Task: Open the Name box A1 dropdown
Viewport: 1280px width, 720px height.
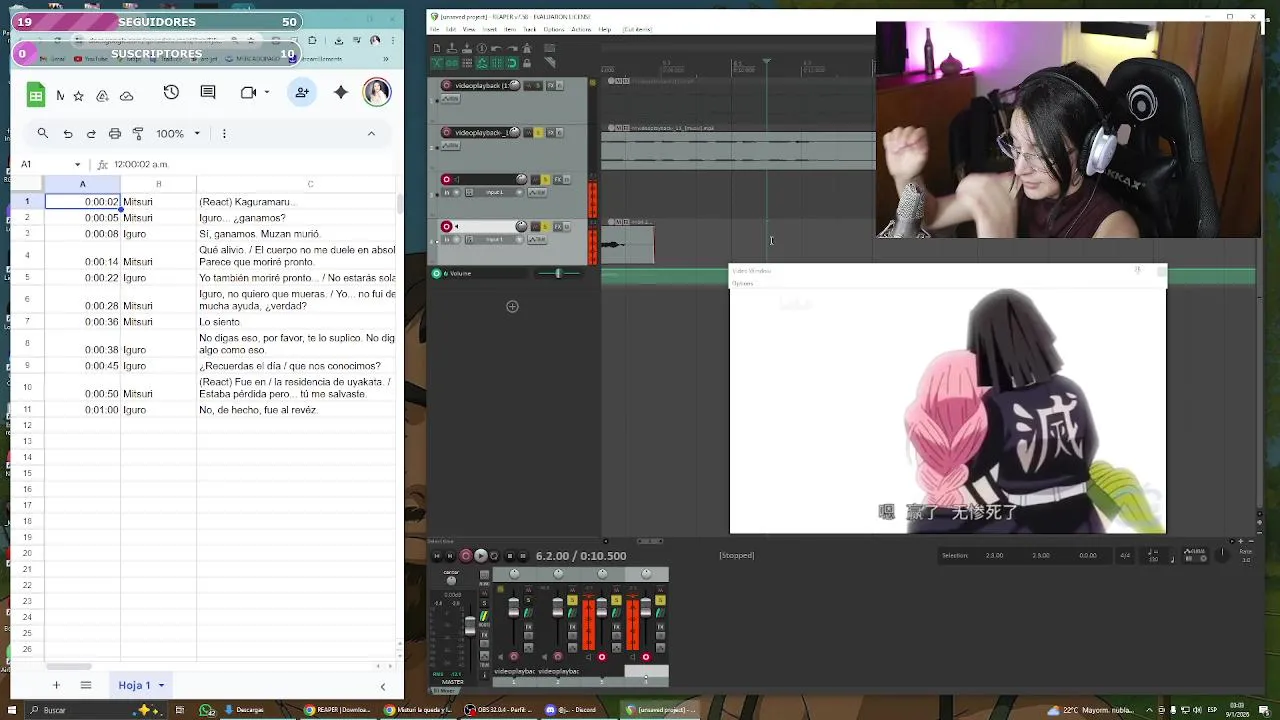Action: 78,164
